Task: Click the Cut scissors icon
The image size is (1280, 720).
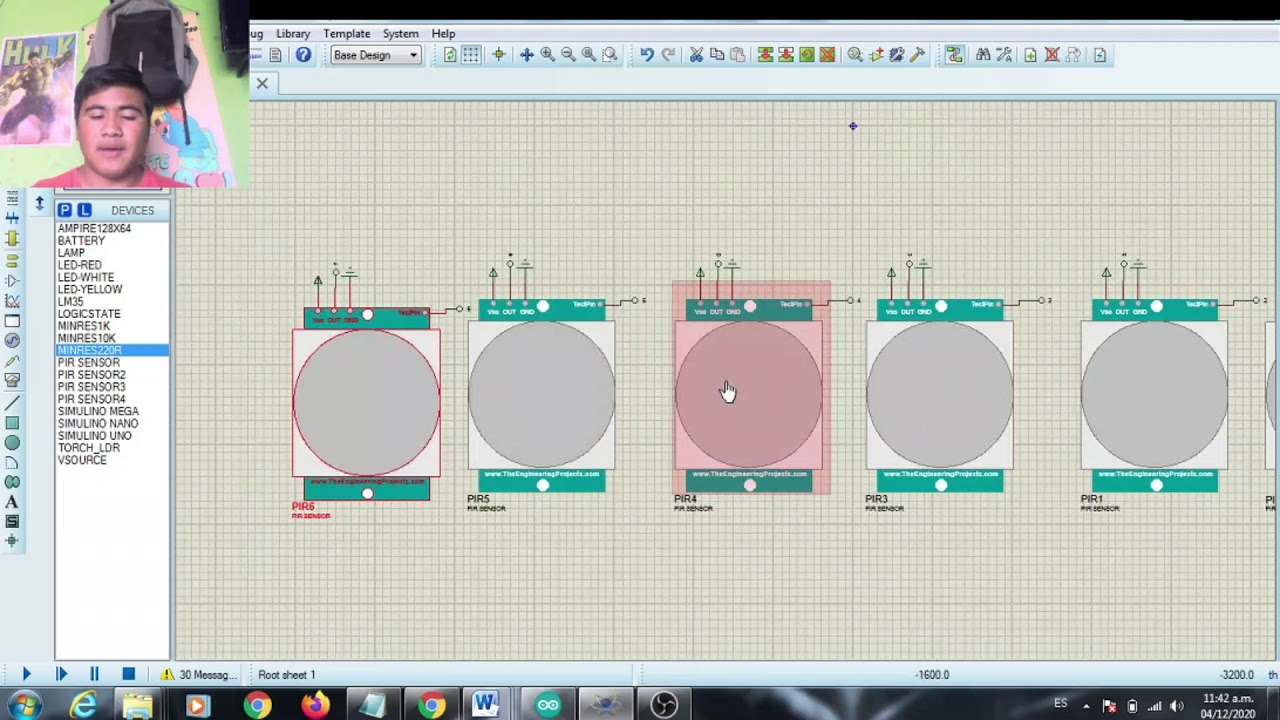Action: 696,55
